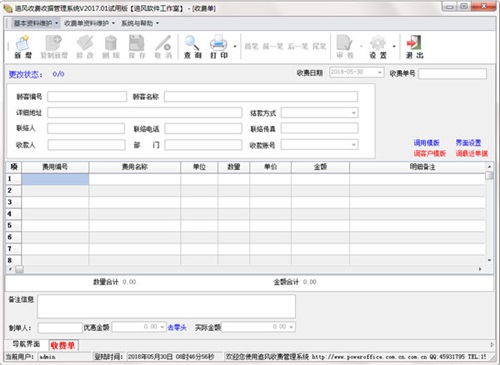Go to the 前一笔 (previous record) button
Image resolution: width=500 pixels, height=365 pixels.
point(273,46)
